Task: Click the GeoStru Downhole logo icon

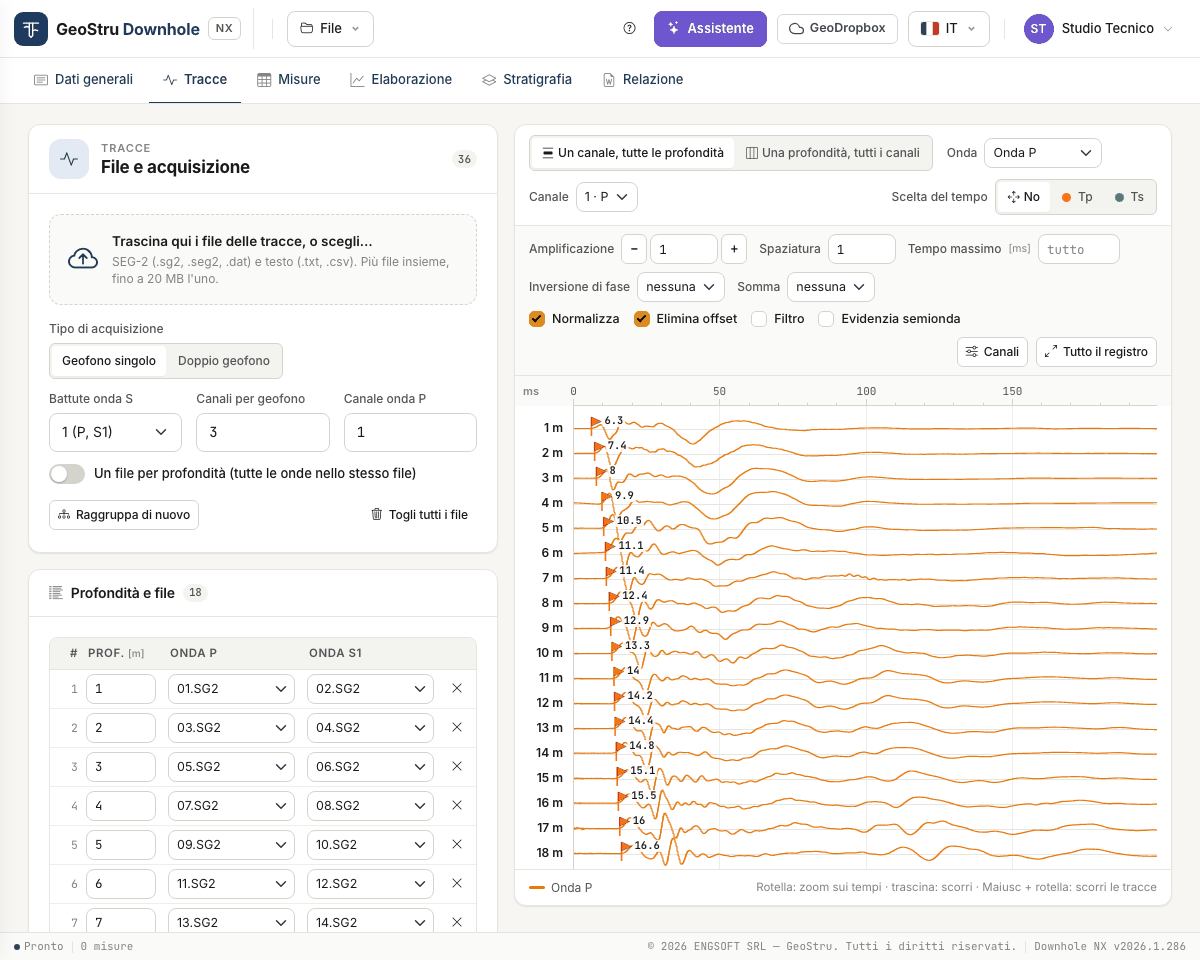Action: 31,29
